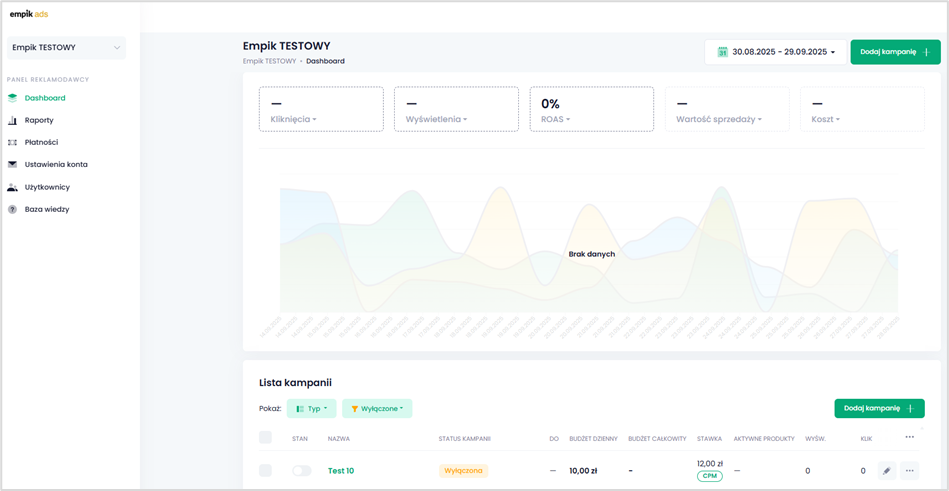This screenshot has width=949, height=491.
Task: Click the Użytkownicy people icon
Action: [13, 187]
